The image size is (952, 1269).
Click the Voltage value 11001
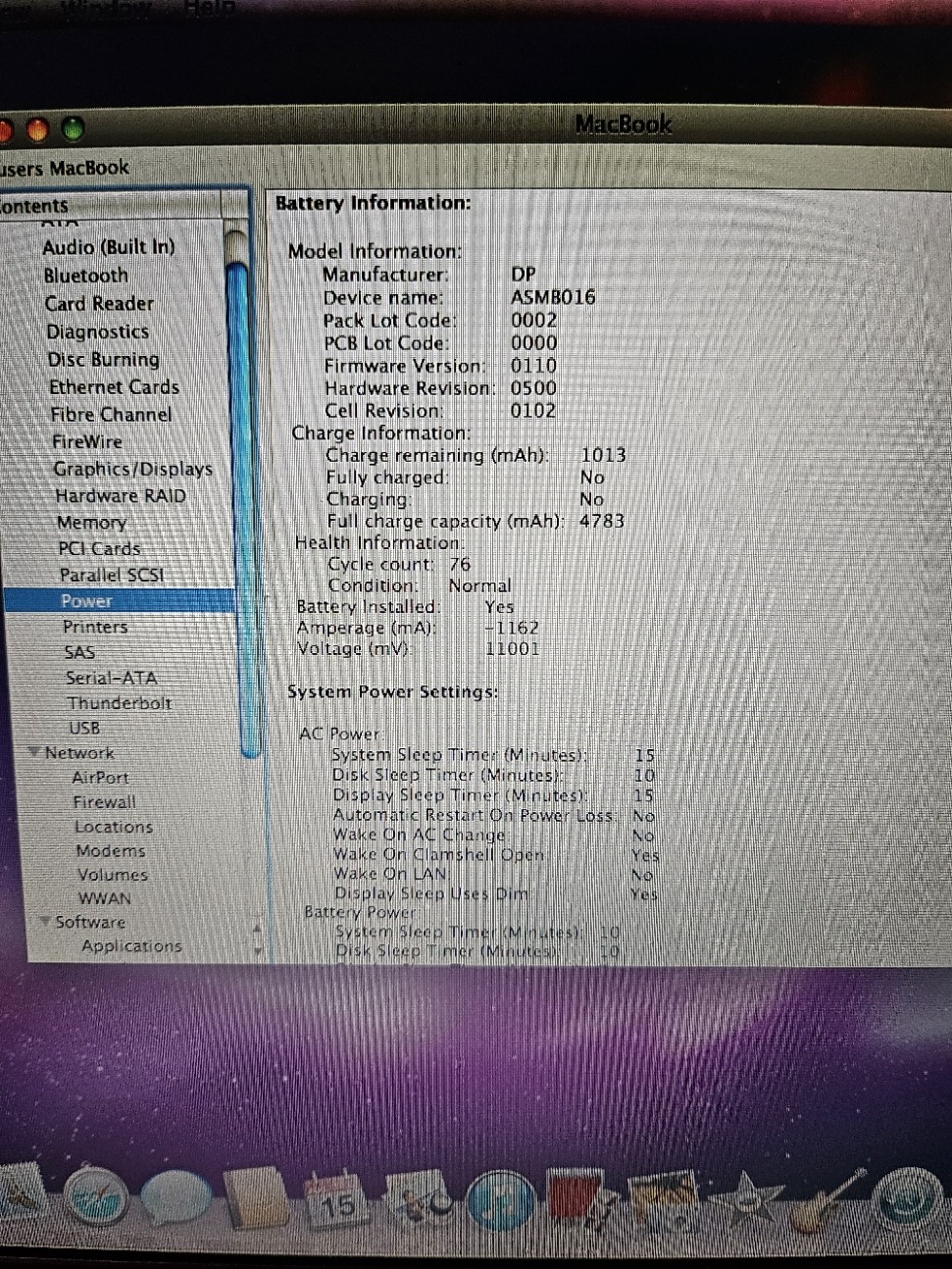coord(513,648)
